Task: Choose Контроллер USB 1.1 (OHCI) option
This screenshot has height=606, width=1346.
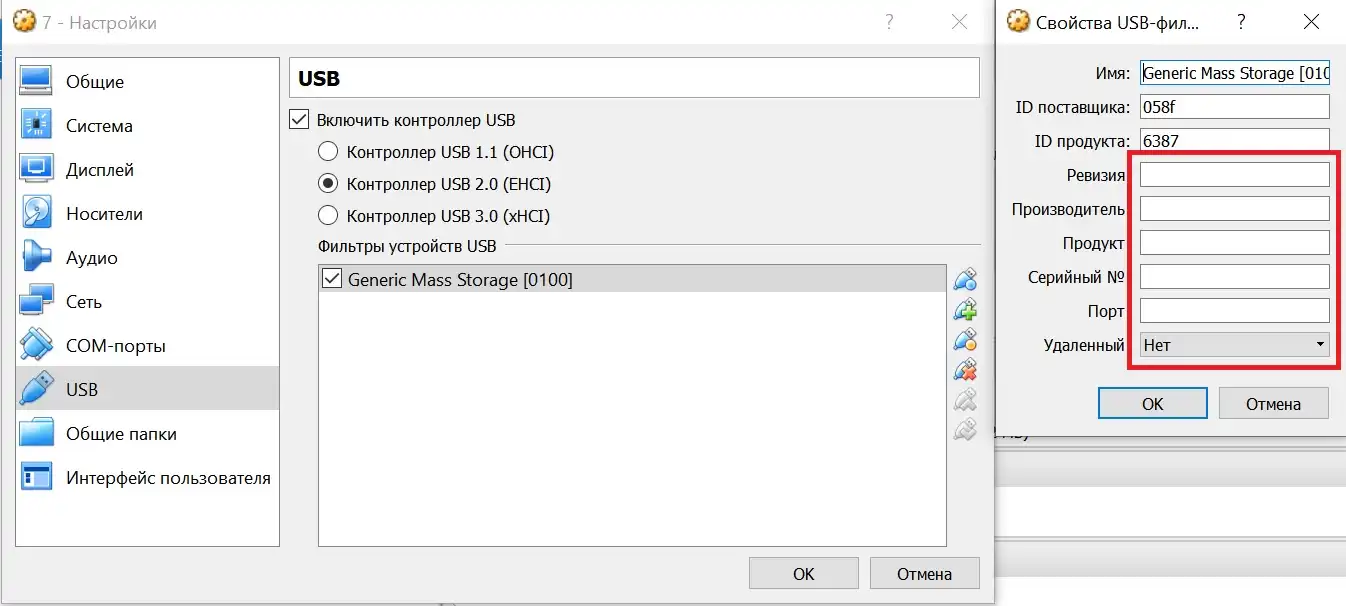Action: (x=328, y=153)
